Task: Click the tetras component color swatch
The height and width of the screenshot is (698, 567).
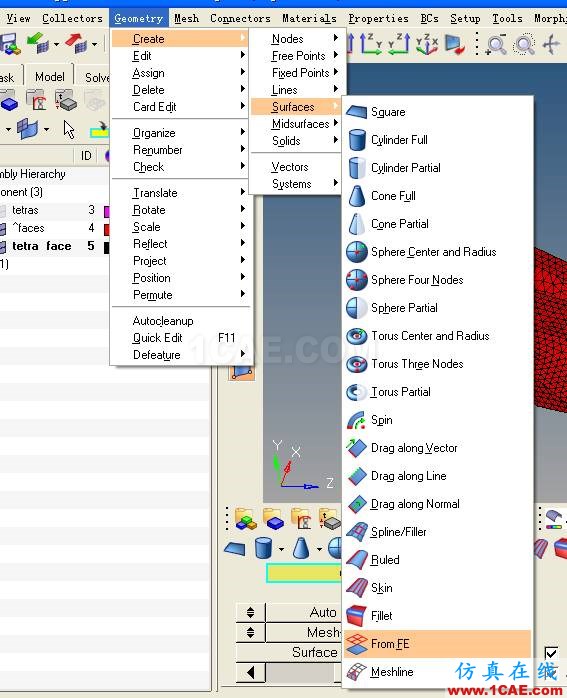Action: (x=107, y=211)
